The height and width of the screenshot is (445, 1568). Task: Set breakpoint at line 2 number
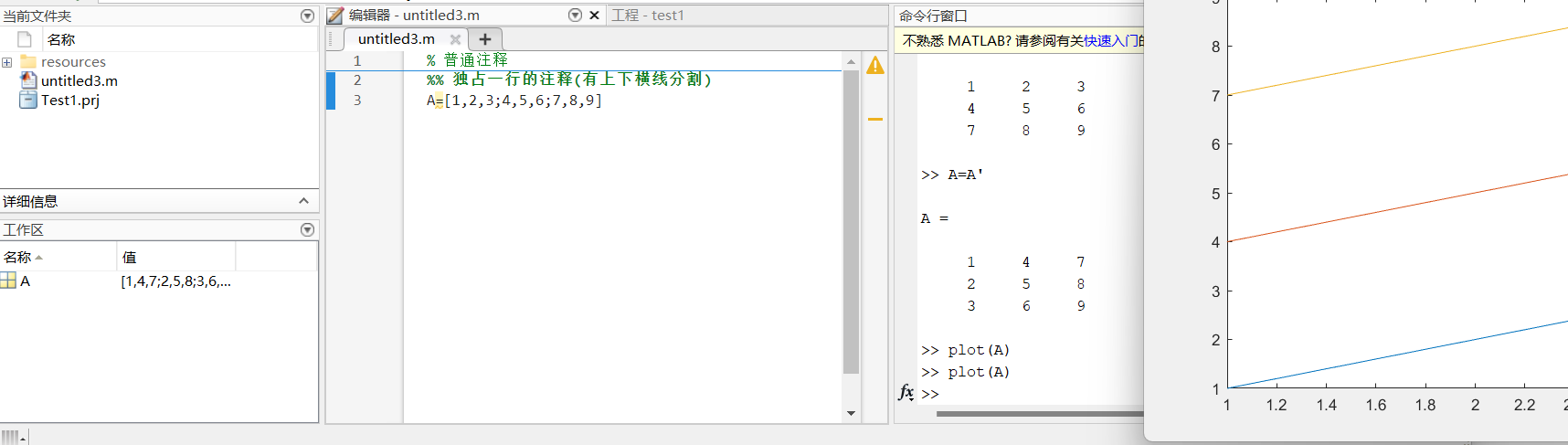357,80
